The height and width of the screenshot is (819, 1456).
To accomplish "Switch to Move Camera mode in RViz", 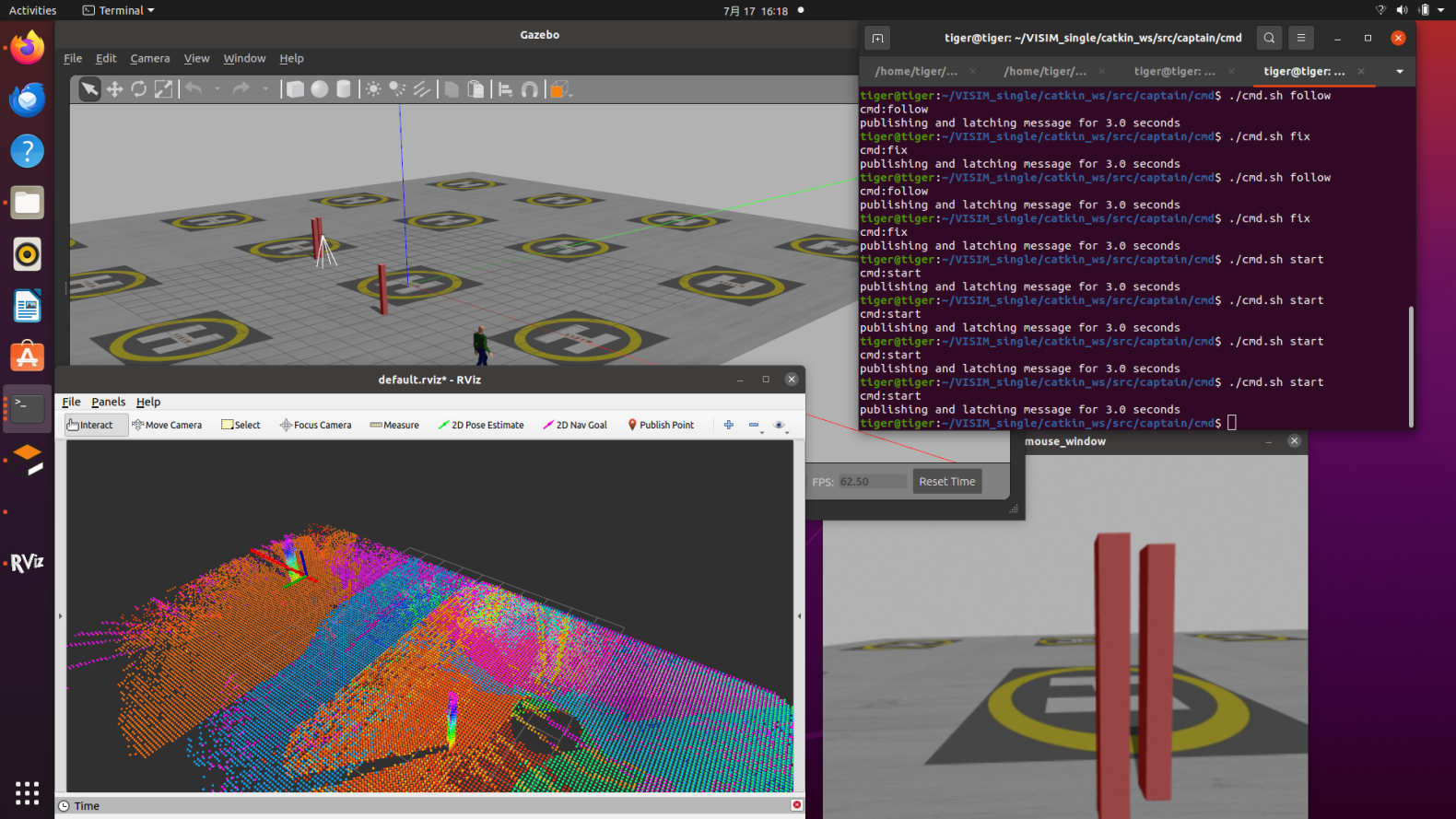I will 167,425.
